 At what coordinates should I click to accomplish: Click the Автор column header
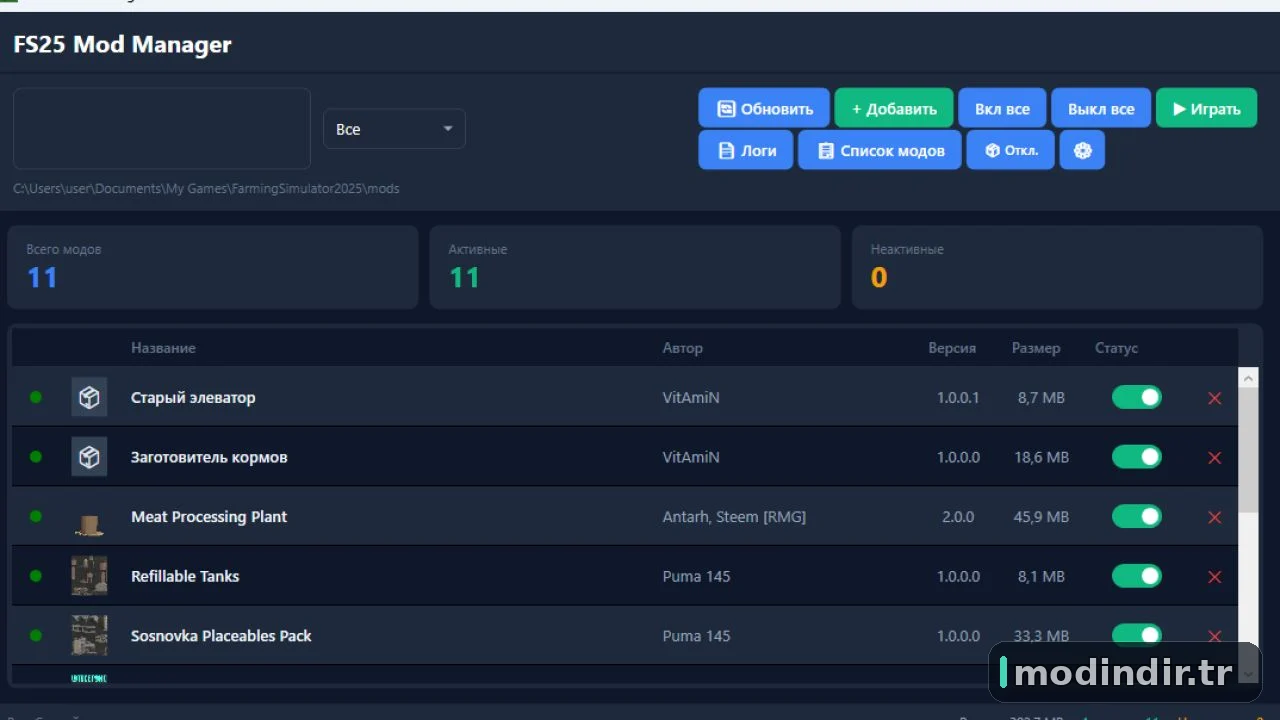coord(682,348)
